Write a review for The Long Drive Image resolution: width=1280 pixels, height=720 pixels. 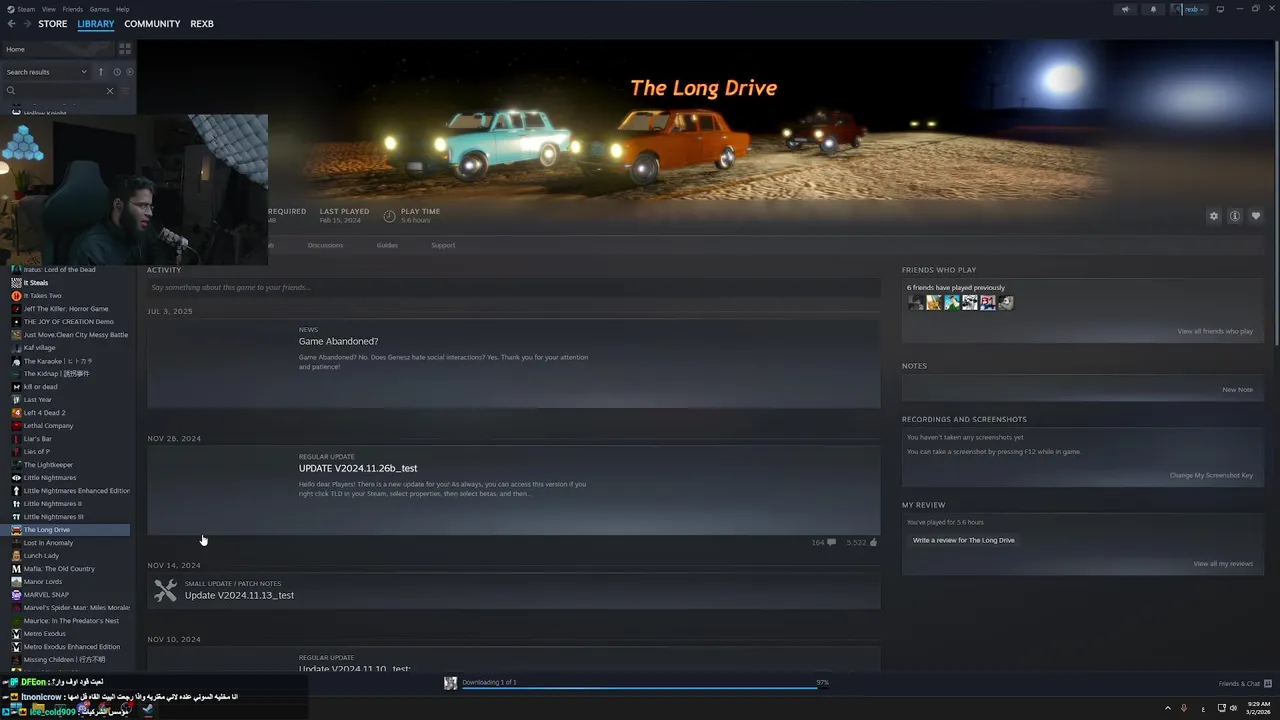pyautogui.click(x=964, y=540)
